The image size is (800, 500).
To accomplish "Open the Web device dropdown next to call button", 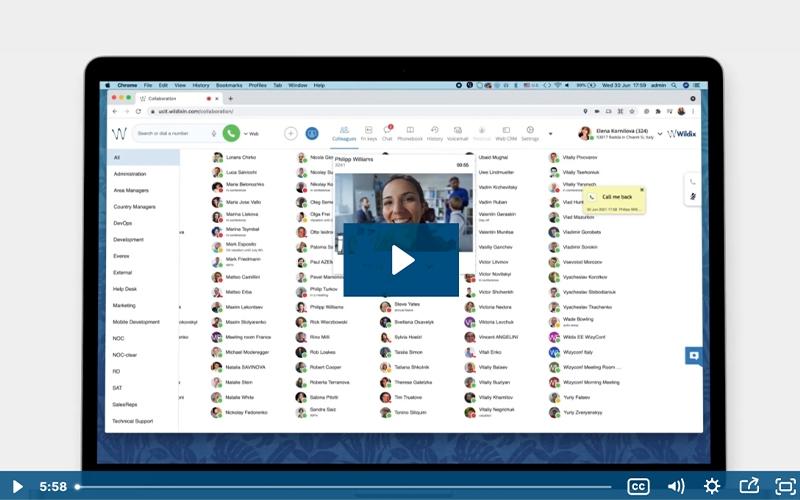I will click(251, 134).
